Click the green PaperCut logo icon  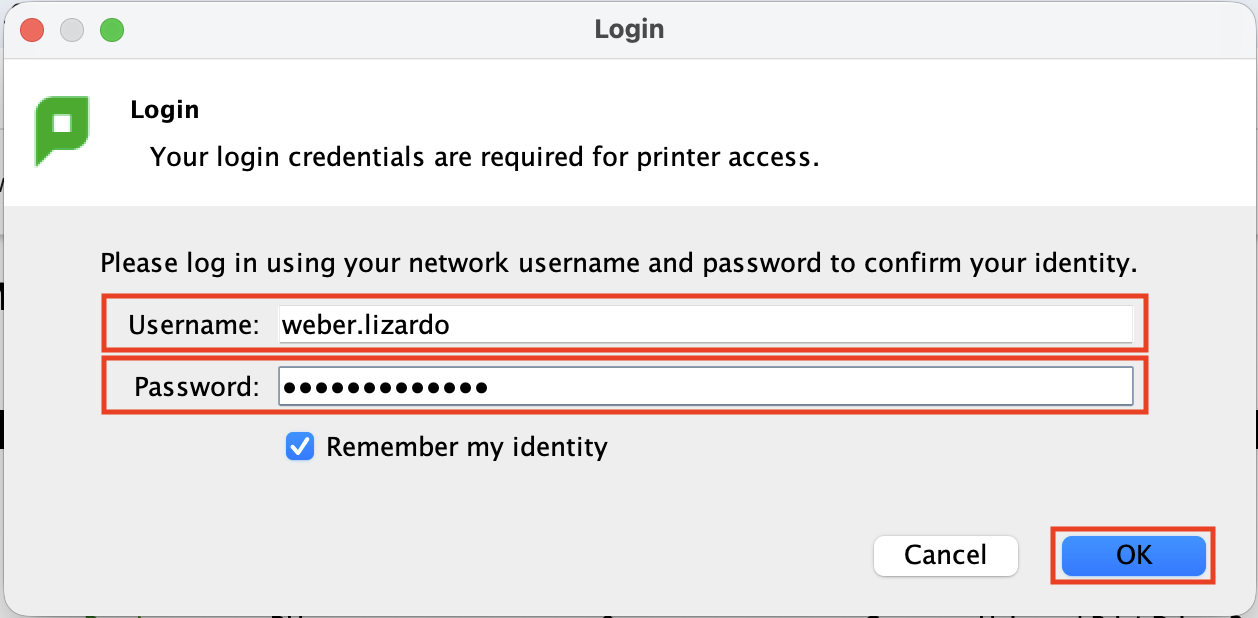tap(62, 129)
